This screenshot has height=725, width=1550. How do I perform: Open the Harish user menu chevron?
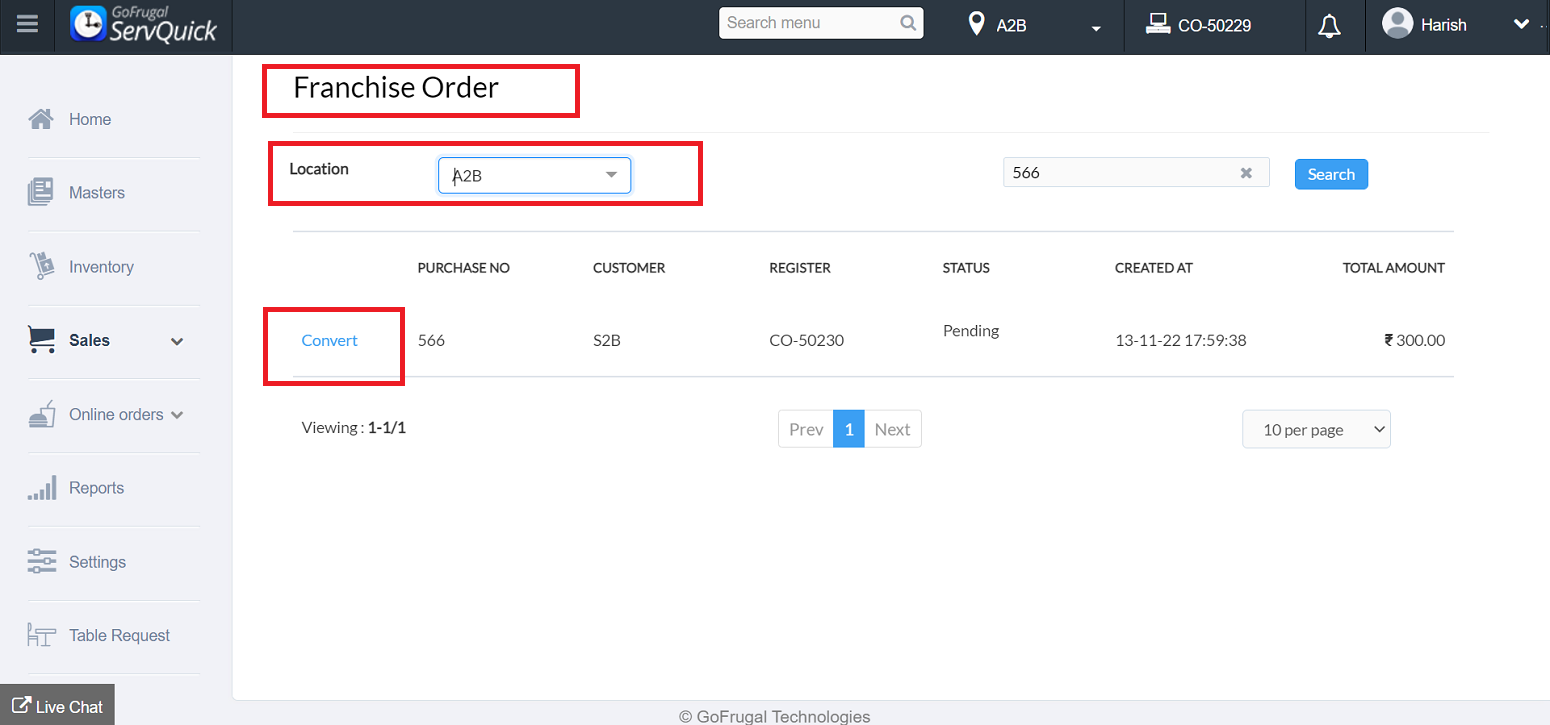coord(1521,24)
